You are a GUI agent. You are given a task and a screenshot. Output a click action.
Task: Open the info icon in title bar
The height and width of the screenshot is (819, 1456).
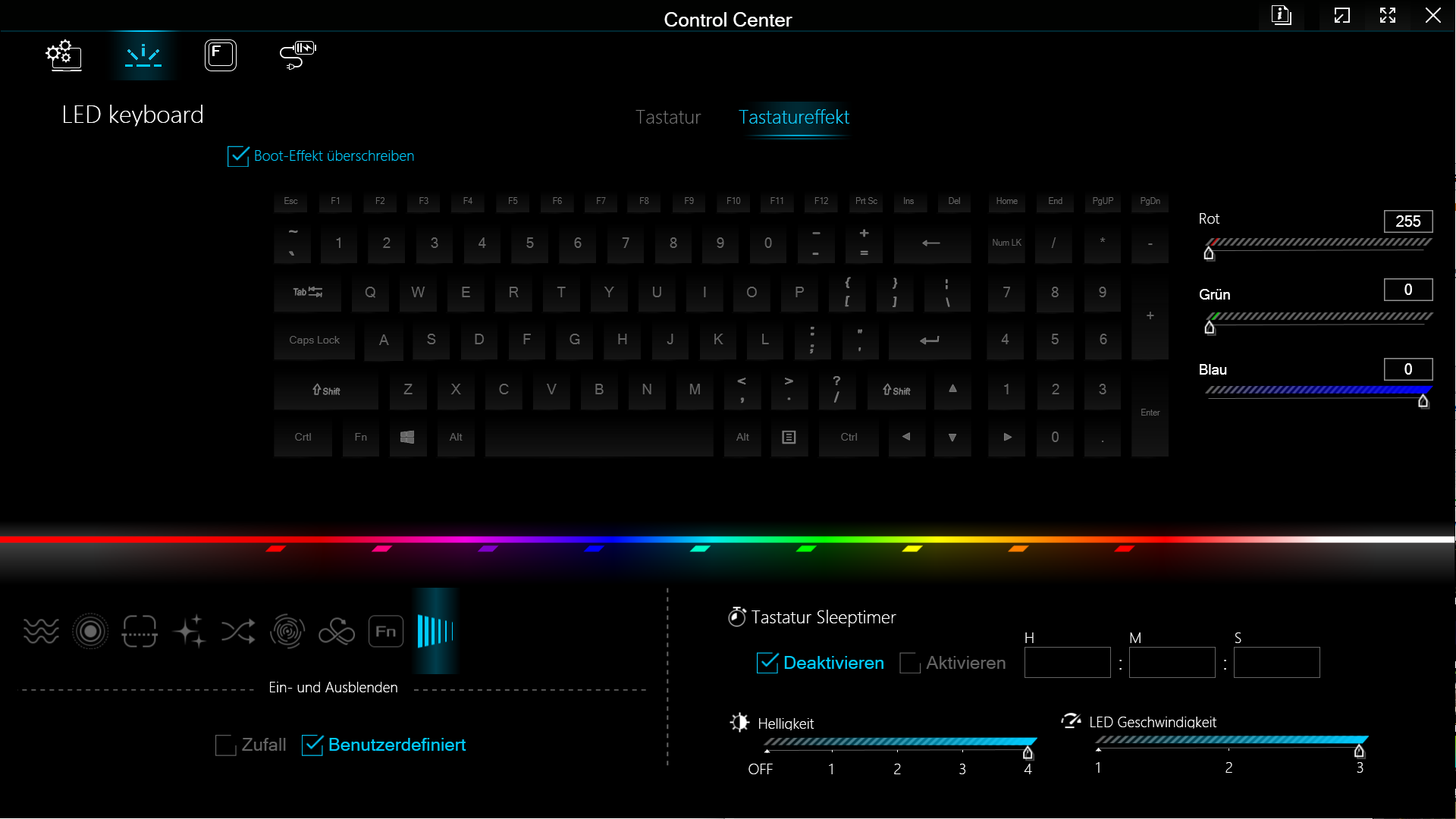(1282, 15)
